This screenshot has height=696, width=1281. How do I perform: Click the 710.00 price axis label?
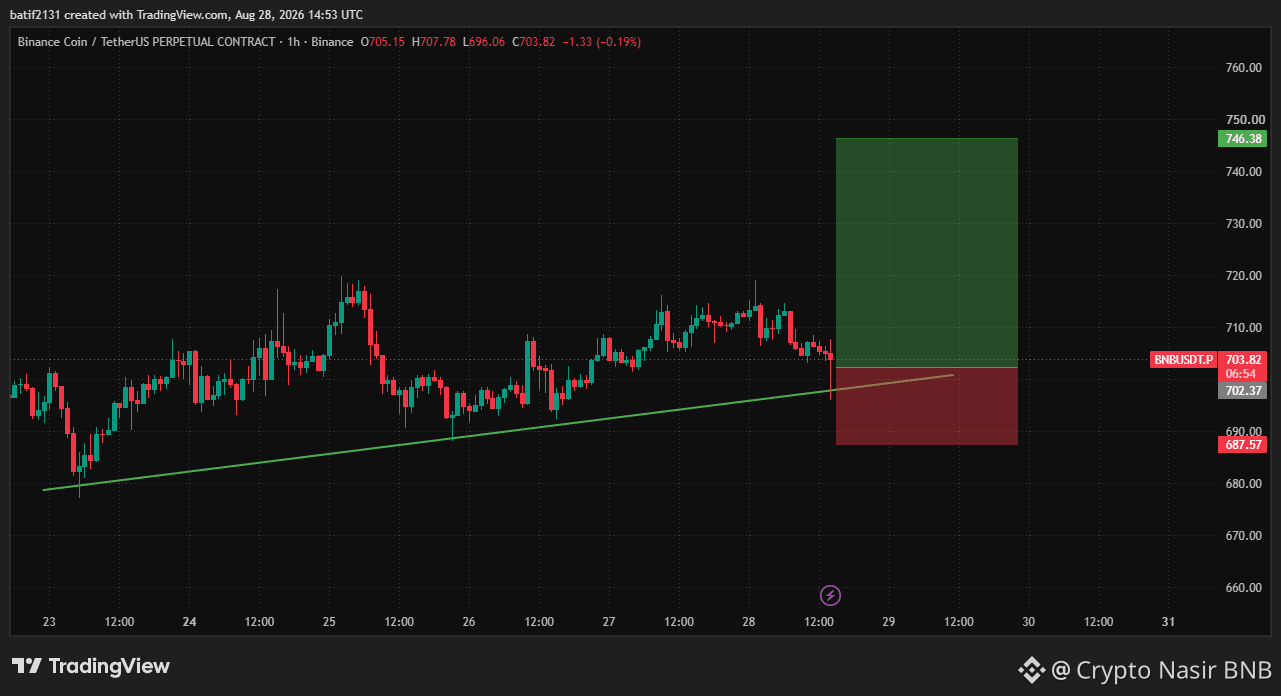[1243, 328]
